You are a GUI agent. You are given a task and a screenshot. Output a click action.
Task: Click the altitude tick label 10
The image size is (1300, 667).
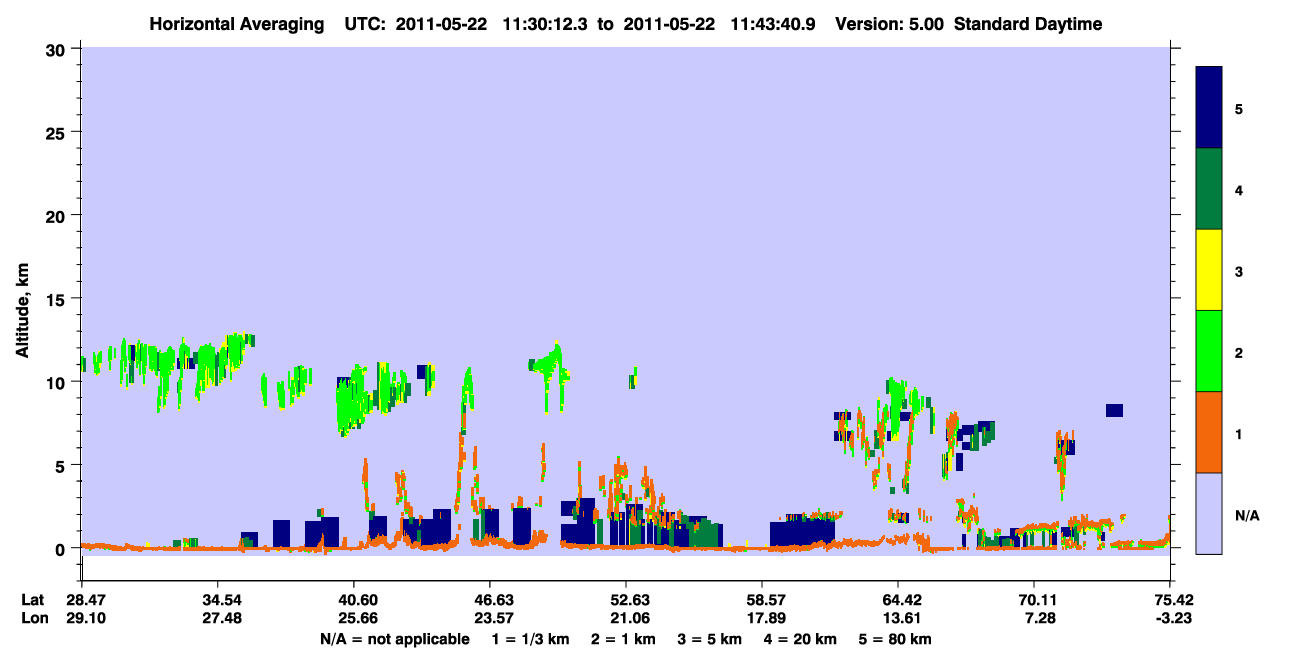click(58, 382)
